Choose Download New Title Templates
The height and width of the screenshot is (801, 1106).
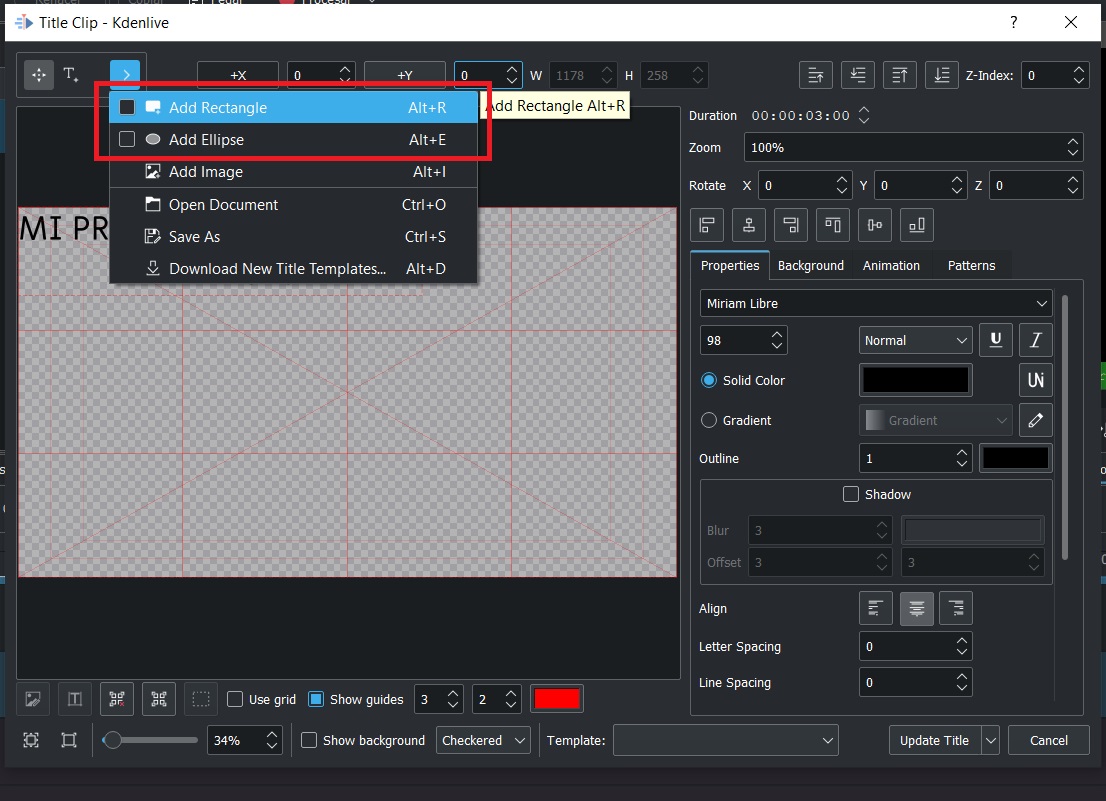click(x=293, y=269)
